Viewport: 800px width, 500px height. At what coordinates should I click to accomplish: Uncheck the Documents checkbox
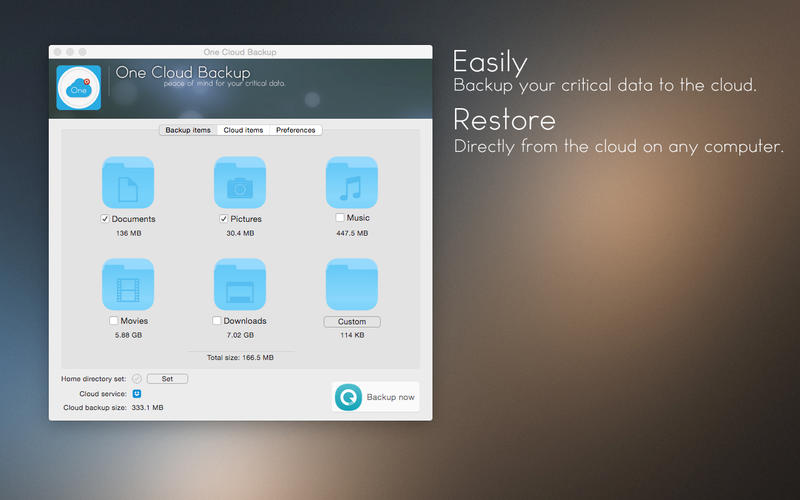click(105, 219)
